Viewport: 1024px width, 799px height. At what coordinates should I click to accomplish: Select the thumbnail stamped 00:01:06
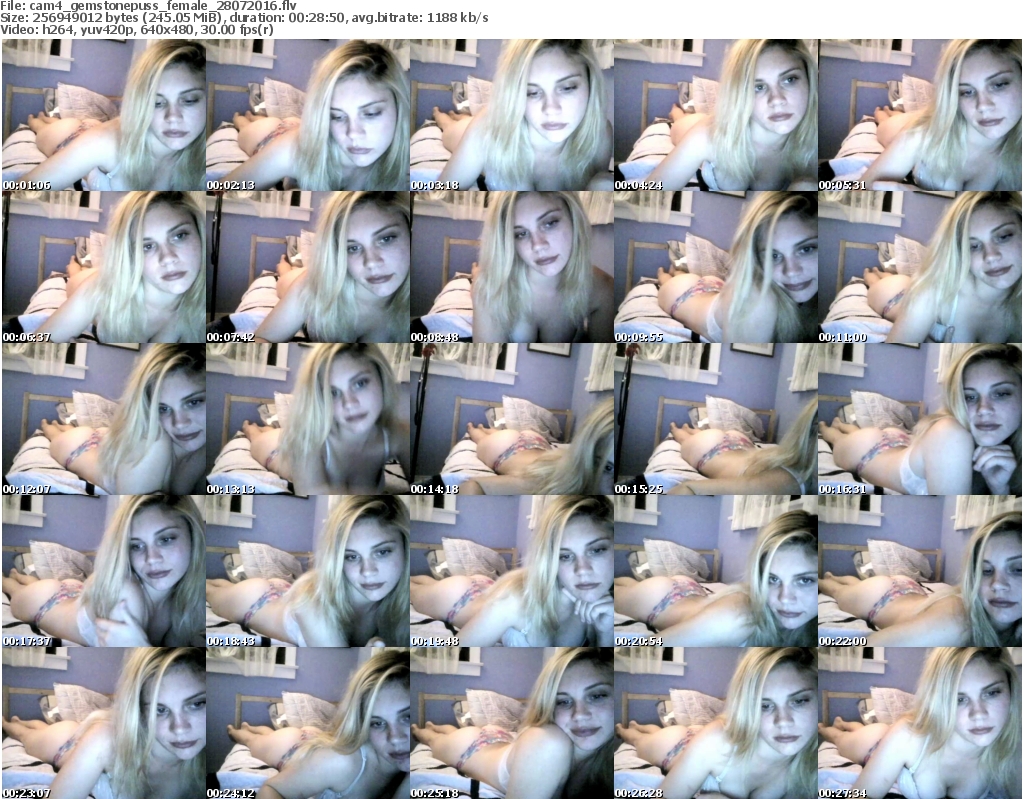coord(104,115)
